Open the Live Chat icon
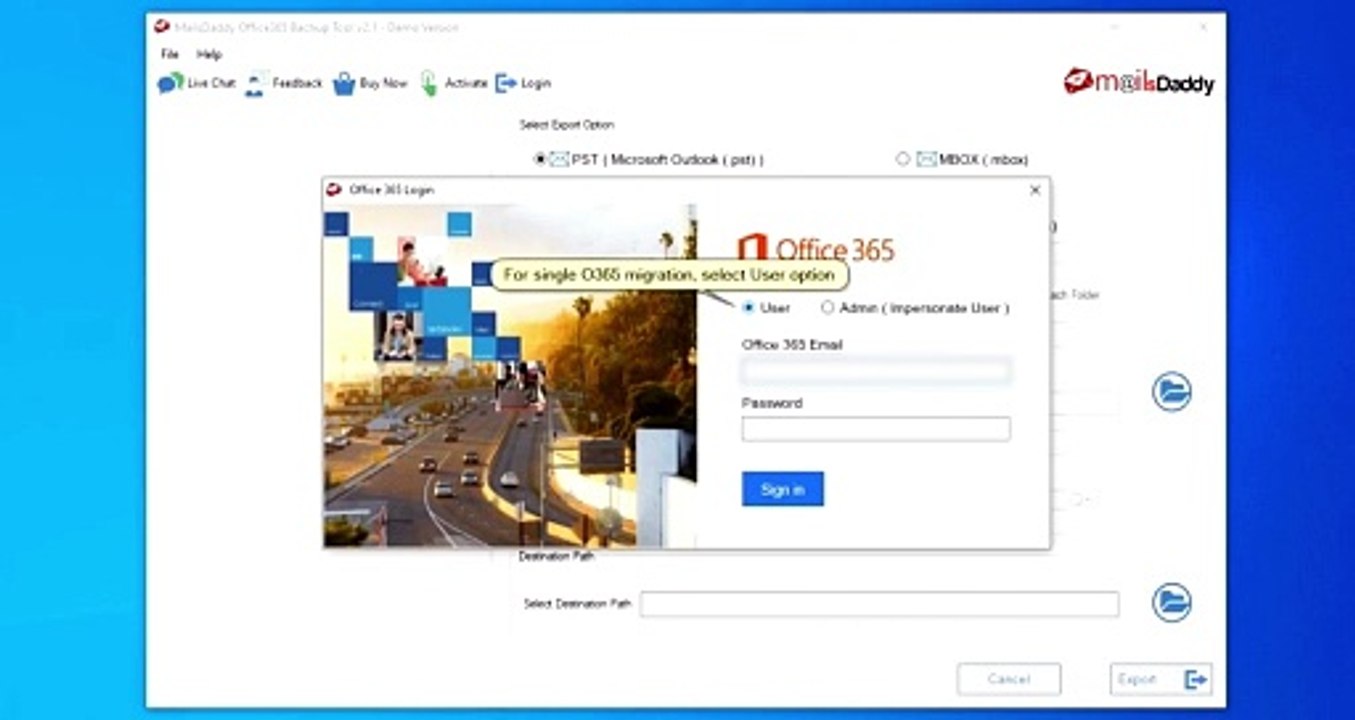The height and width of the screenshot is (720, 1355). tap(170, 83)
